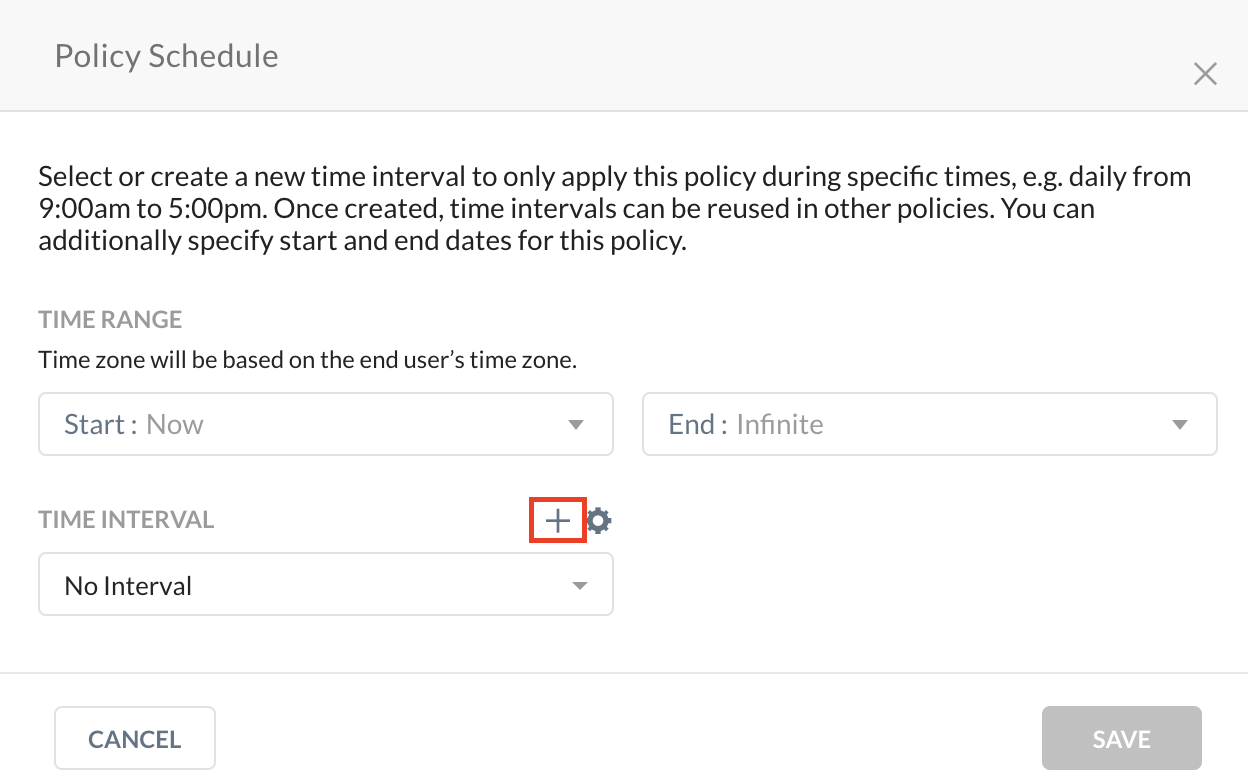Expand the No Interval dropdown
The height and width of the screenshot is (784, 1248).
(x=326, y=585)
